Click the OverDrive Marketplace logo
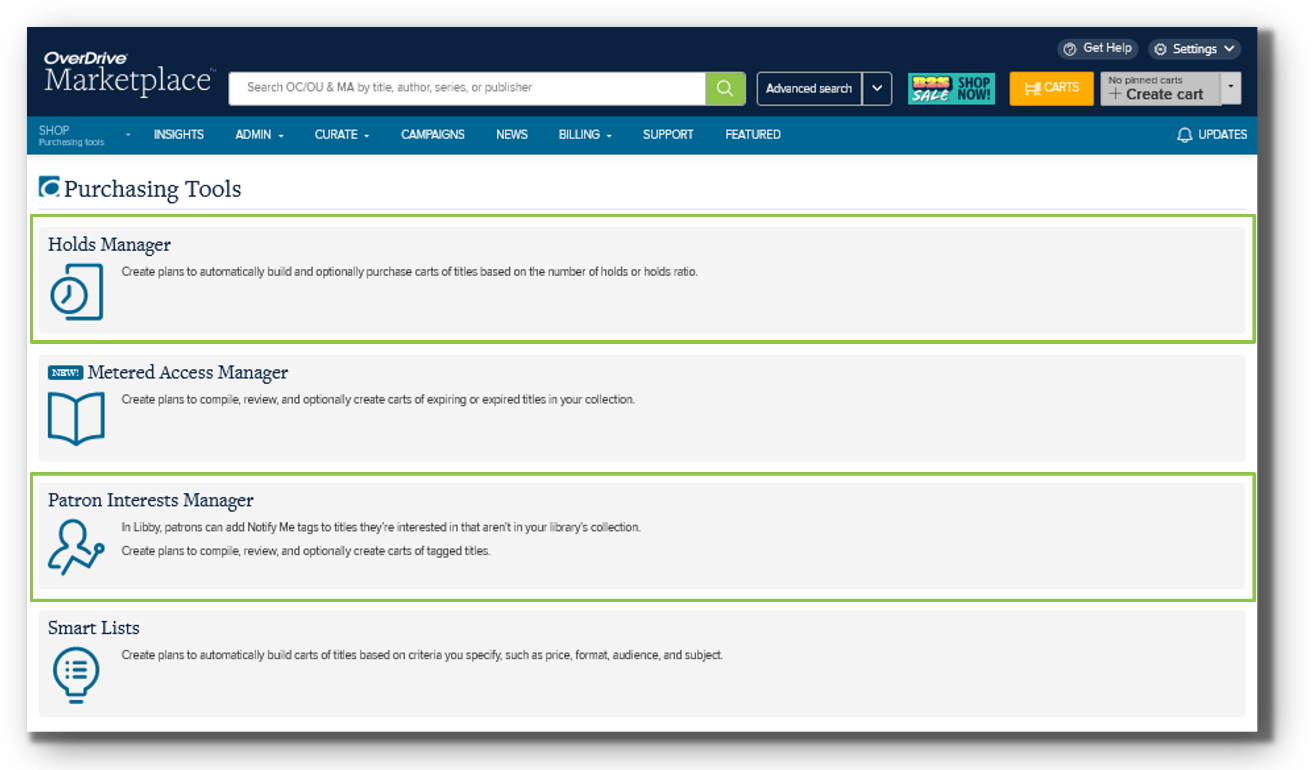The height and width of the screenshot is (770, 1313). [x=128, y=74]
